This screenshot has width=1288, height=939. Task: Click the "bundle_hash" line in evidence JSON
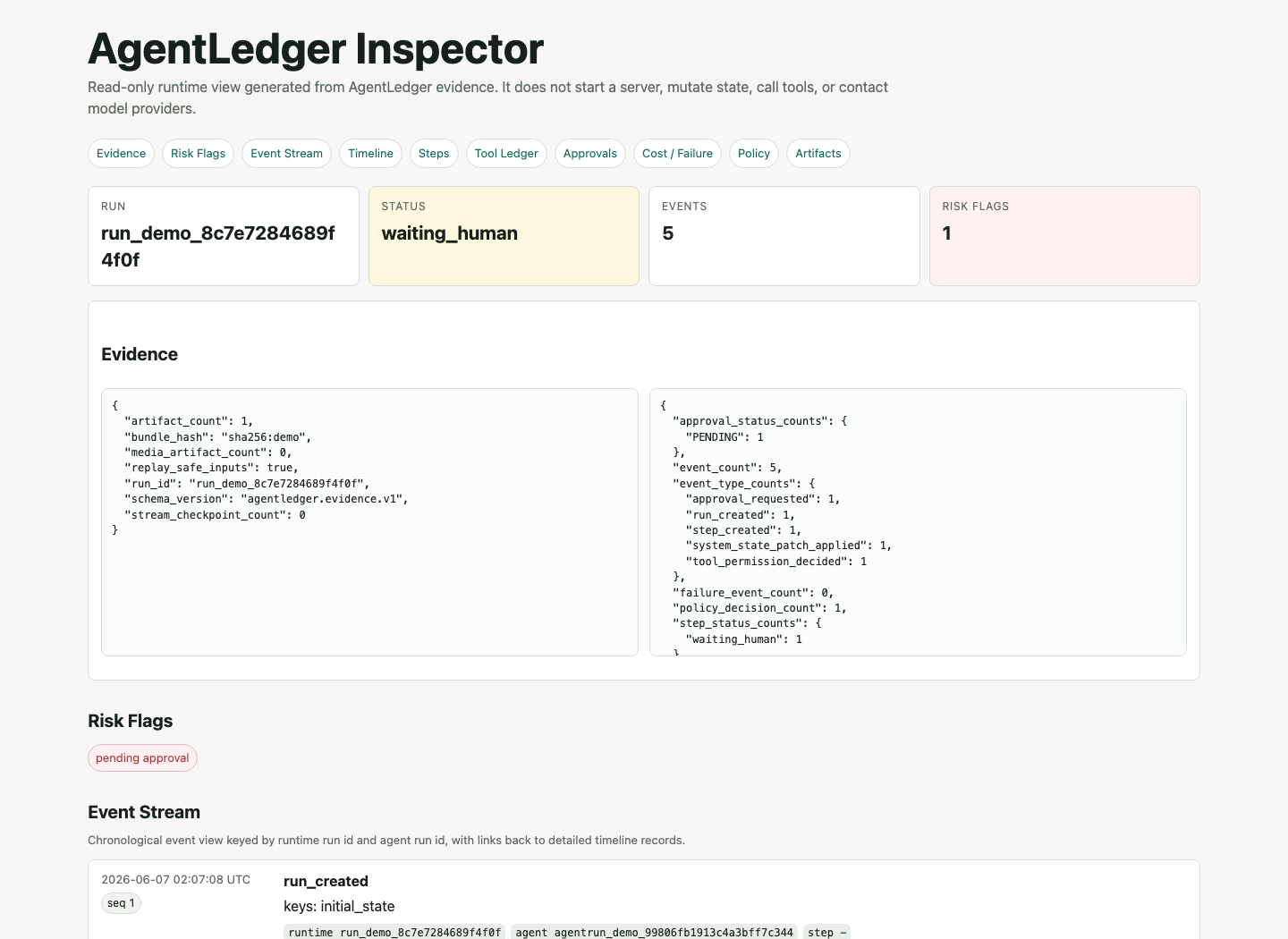pos(218,437)
